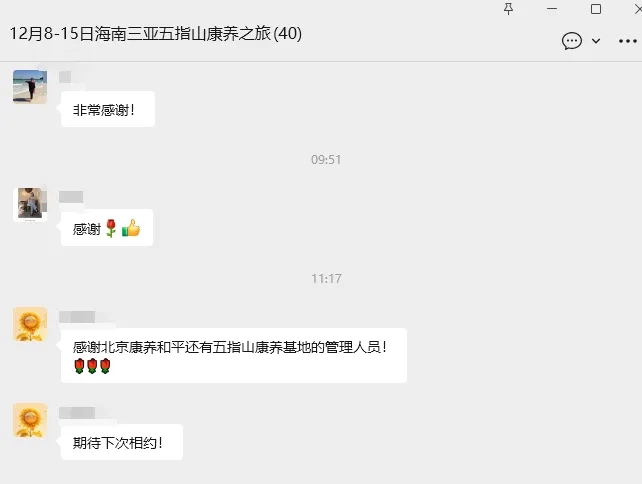Image resolution: width=642 pixels, height=484 pixels.
Task: Open the second sender's photo avatar
Action: click(30, 205)
